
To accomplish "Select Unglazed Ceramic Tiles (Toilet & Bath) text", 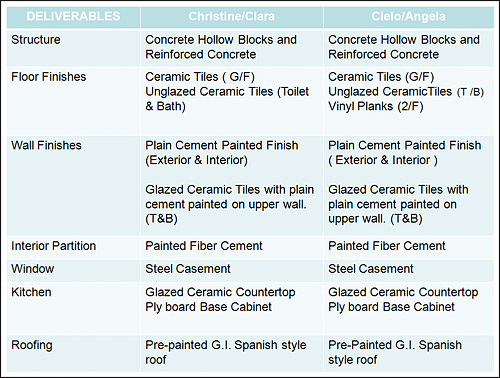I will (227, 99).
